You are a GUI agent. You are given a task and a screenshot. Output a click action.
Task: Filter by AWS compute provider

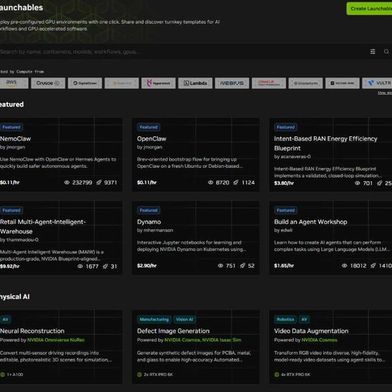click(x=13, y=83)
